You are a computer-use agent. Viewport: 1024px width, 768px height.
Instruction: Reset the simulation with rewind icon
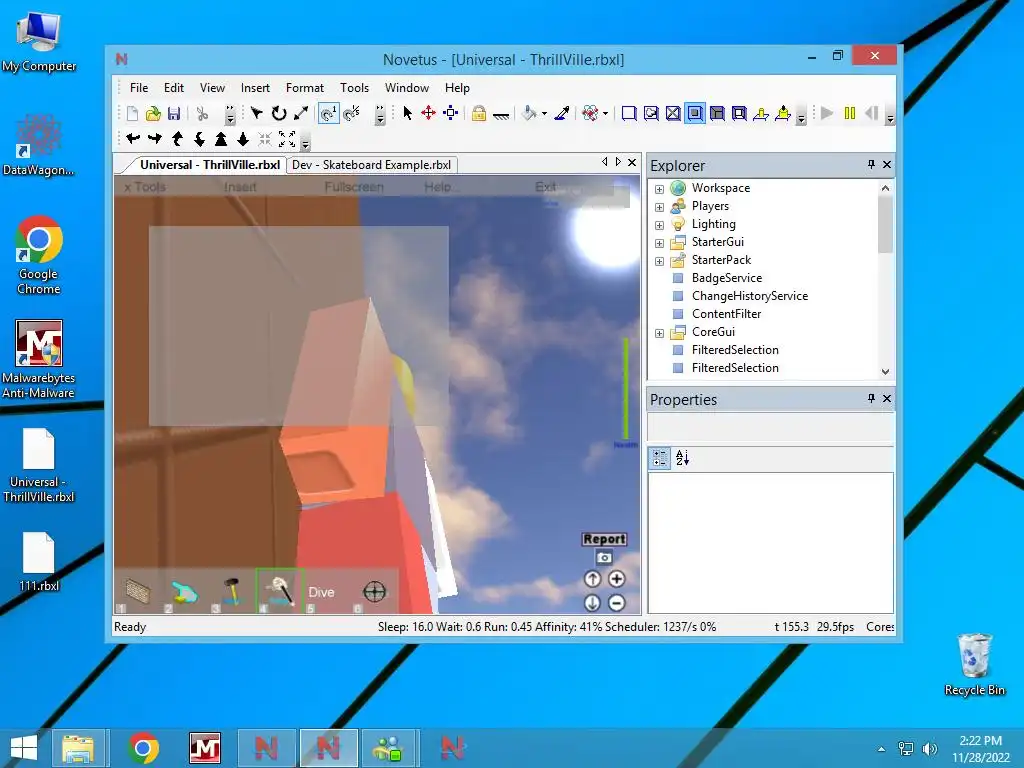click(871, 114)
